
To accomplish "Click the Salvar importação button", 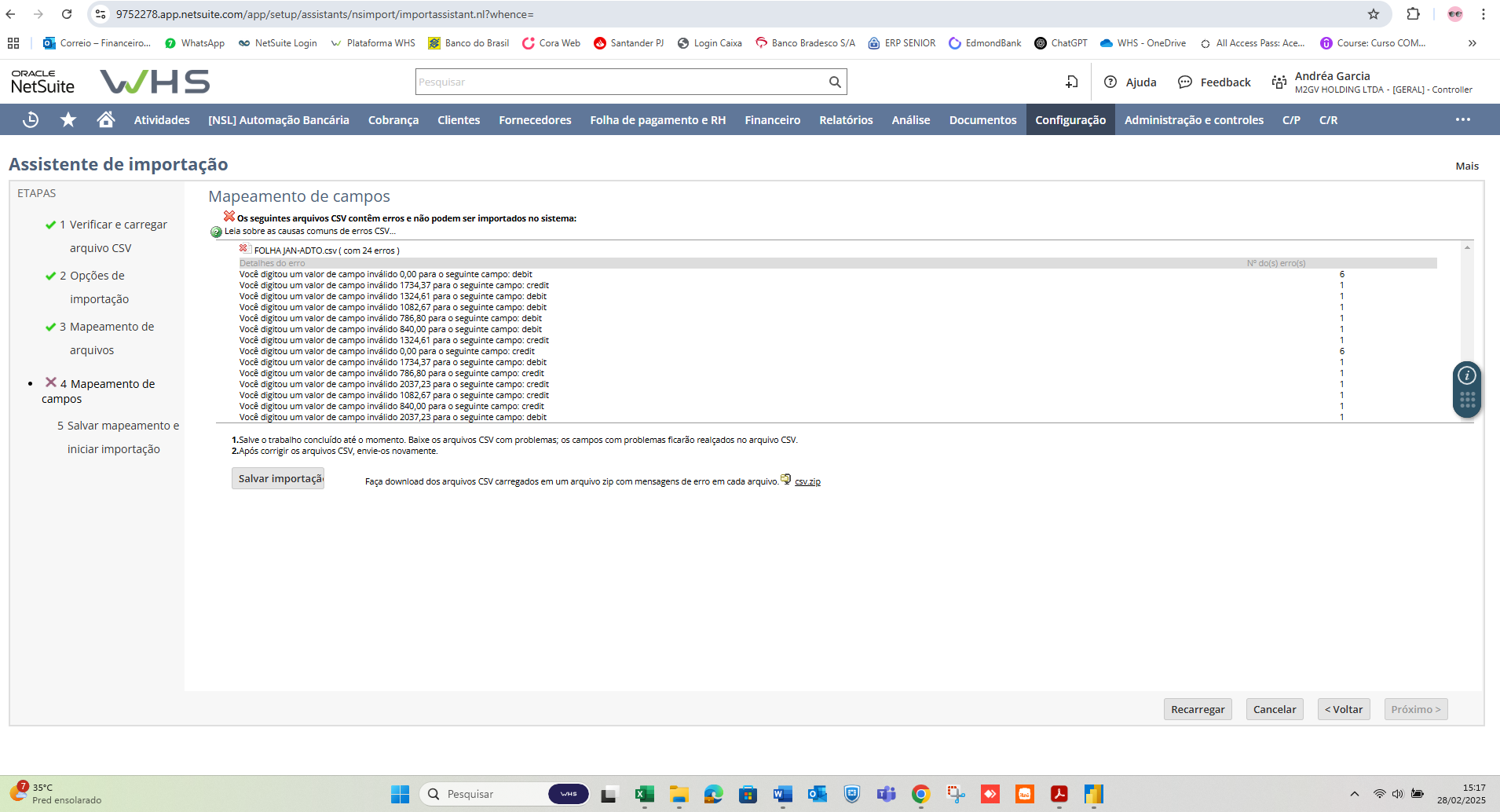I will pyautogui.click(x=279, y=478).
